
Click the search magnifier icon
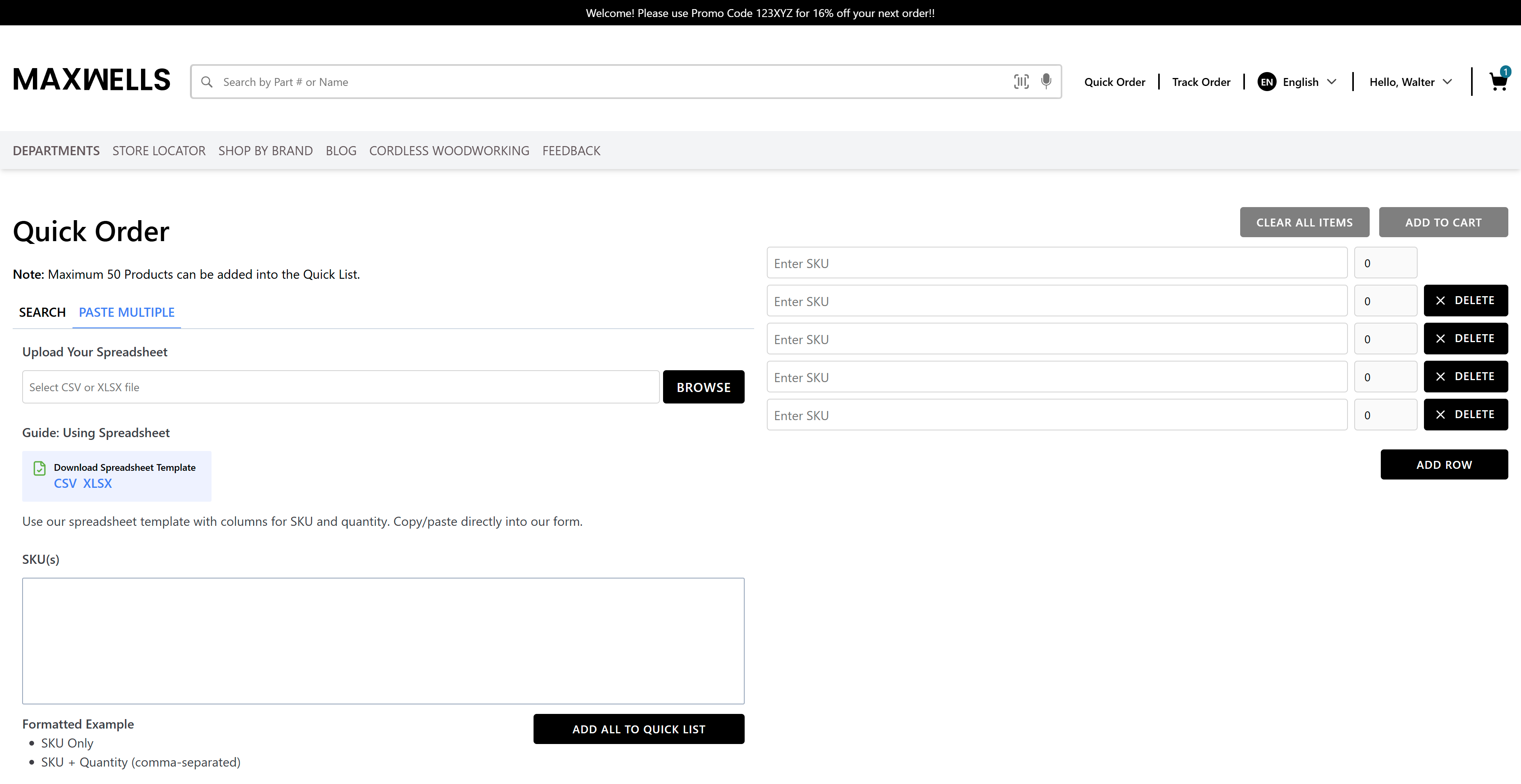[207, 82]
